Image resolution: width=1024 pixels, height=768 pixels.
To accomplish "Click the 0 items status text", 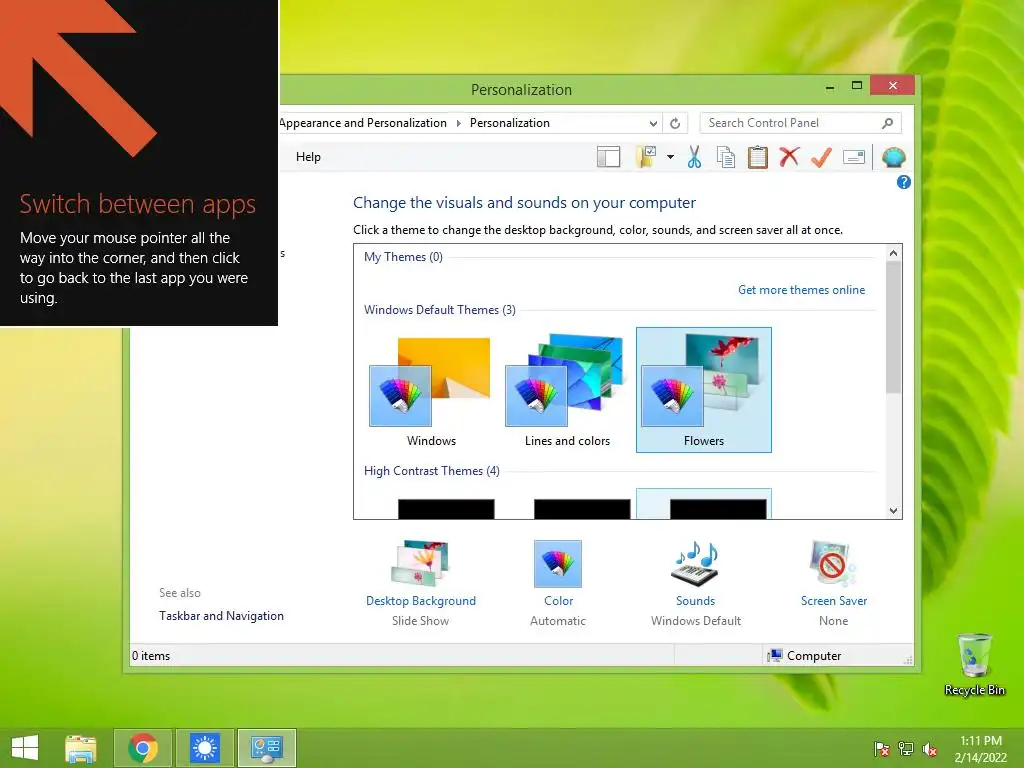I will click(x=151, y=656).
